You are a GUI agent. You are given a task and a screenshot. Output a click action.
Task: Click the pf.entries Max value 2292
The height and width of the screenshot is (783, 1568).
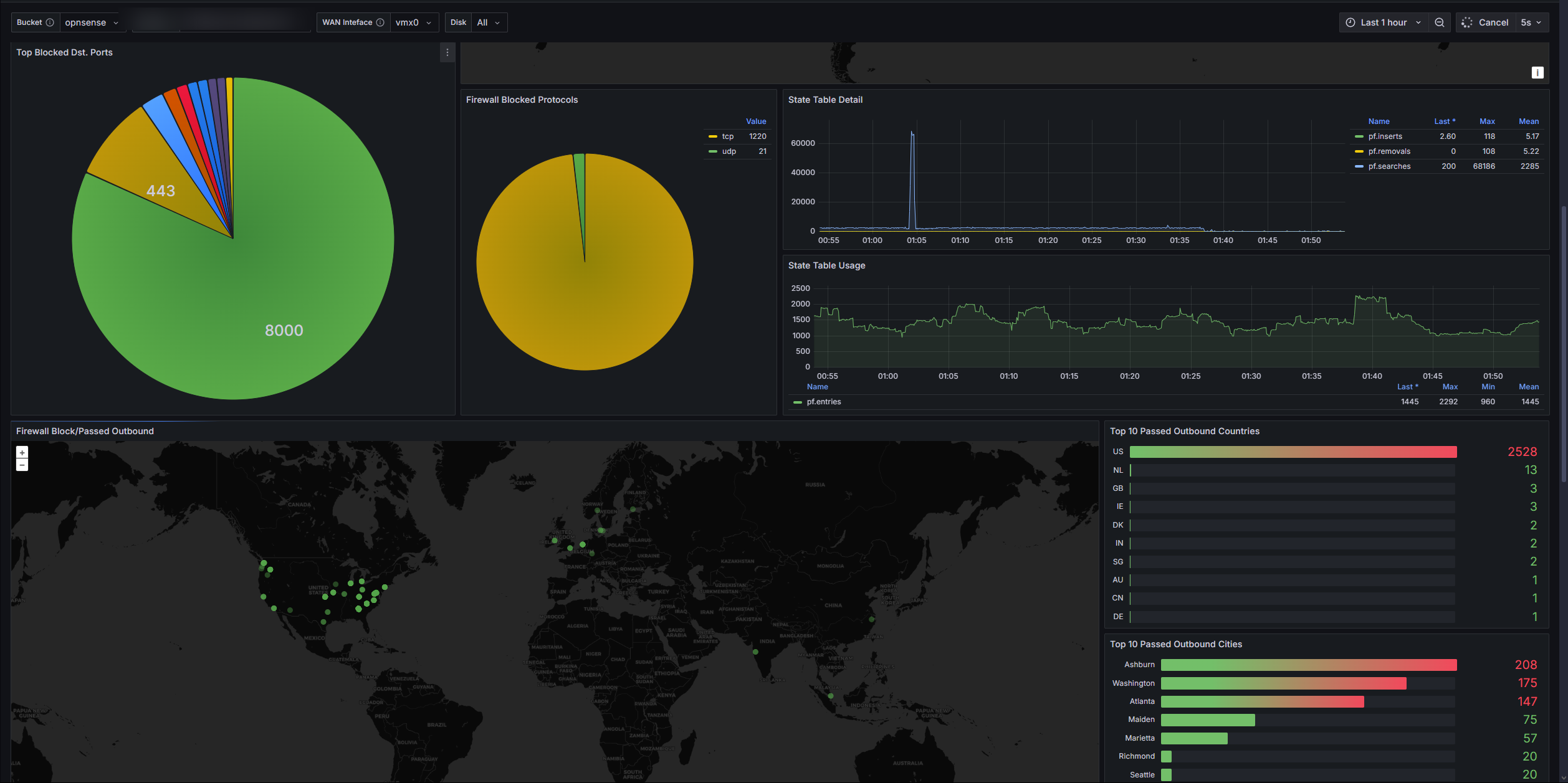[1448, 402]
